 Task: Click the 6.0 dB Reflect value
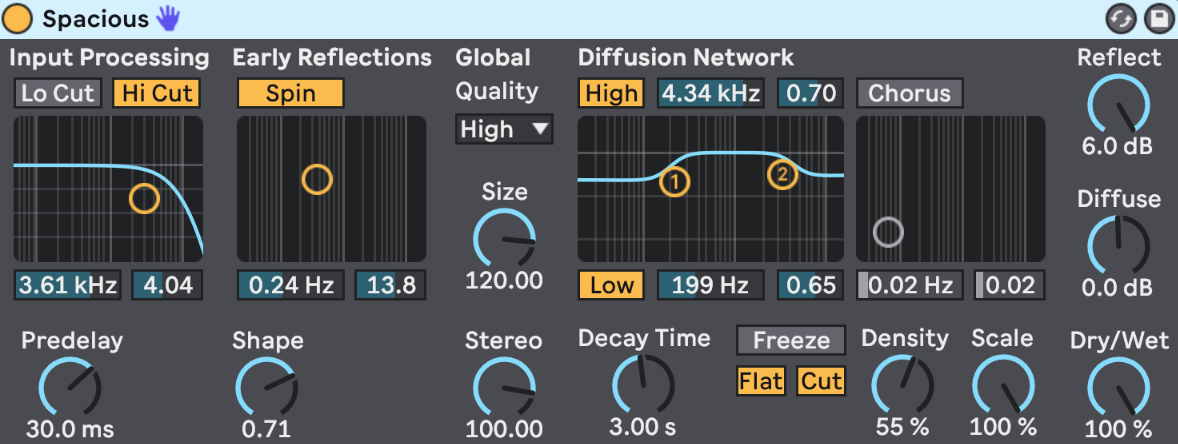tap(1117, 147)
